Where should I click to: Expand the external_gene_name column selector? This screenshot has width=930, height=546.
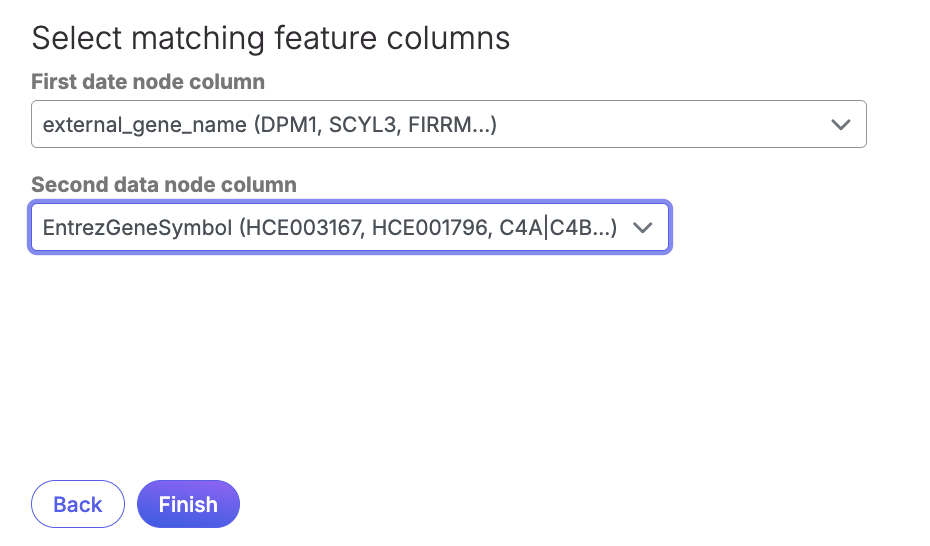[448, 125]
